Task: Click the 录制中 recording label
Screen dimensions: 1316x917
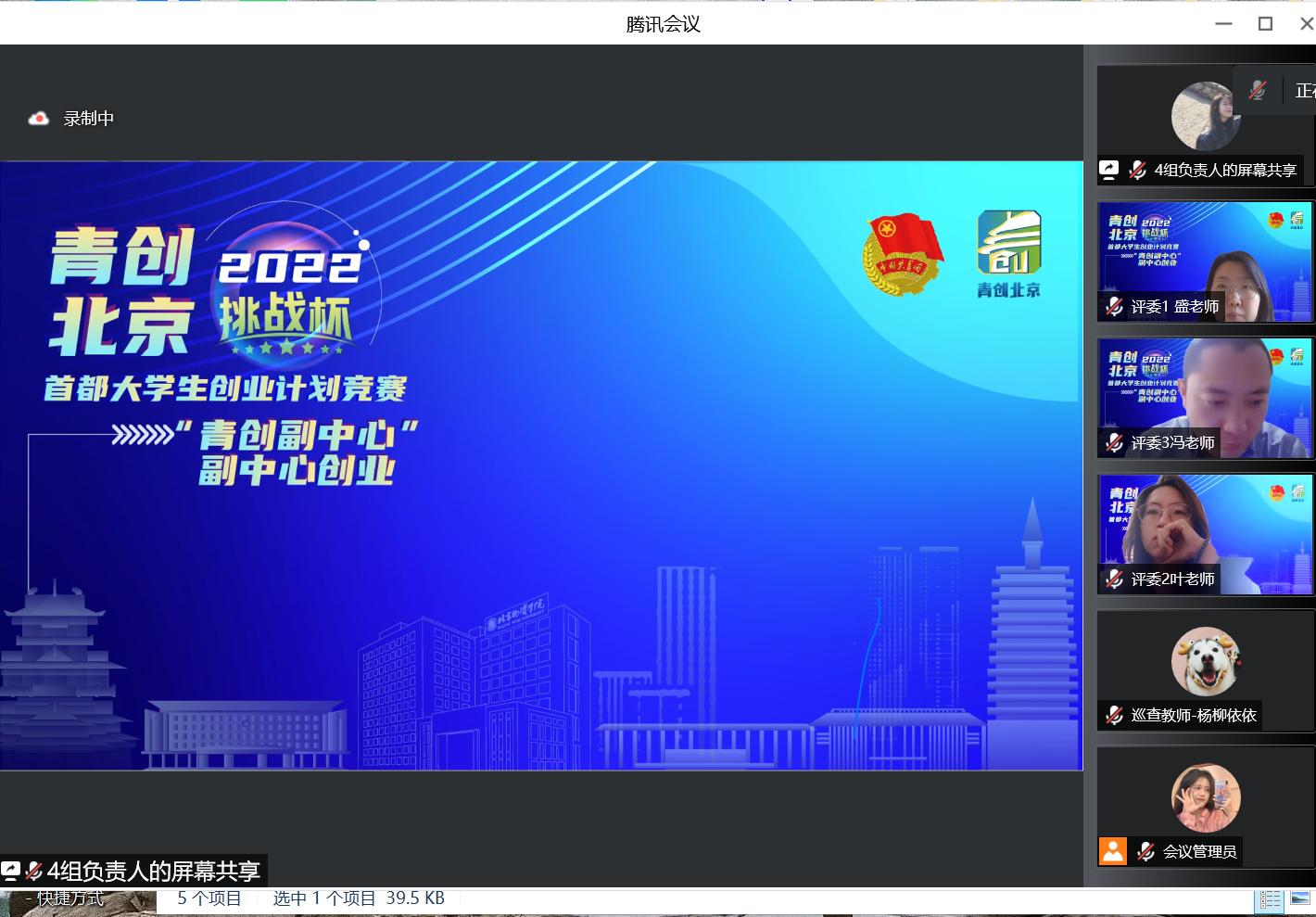Action: click(x=89, y=119)
